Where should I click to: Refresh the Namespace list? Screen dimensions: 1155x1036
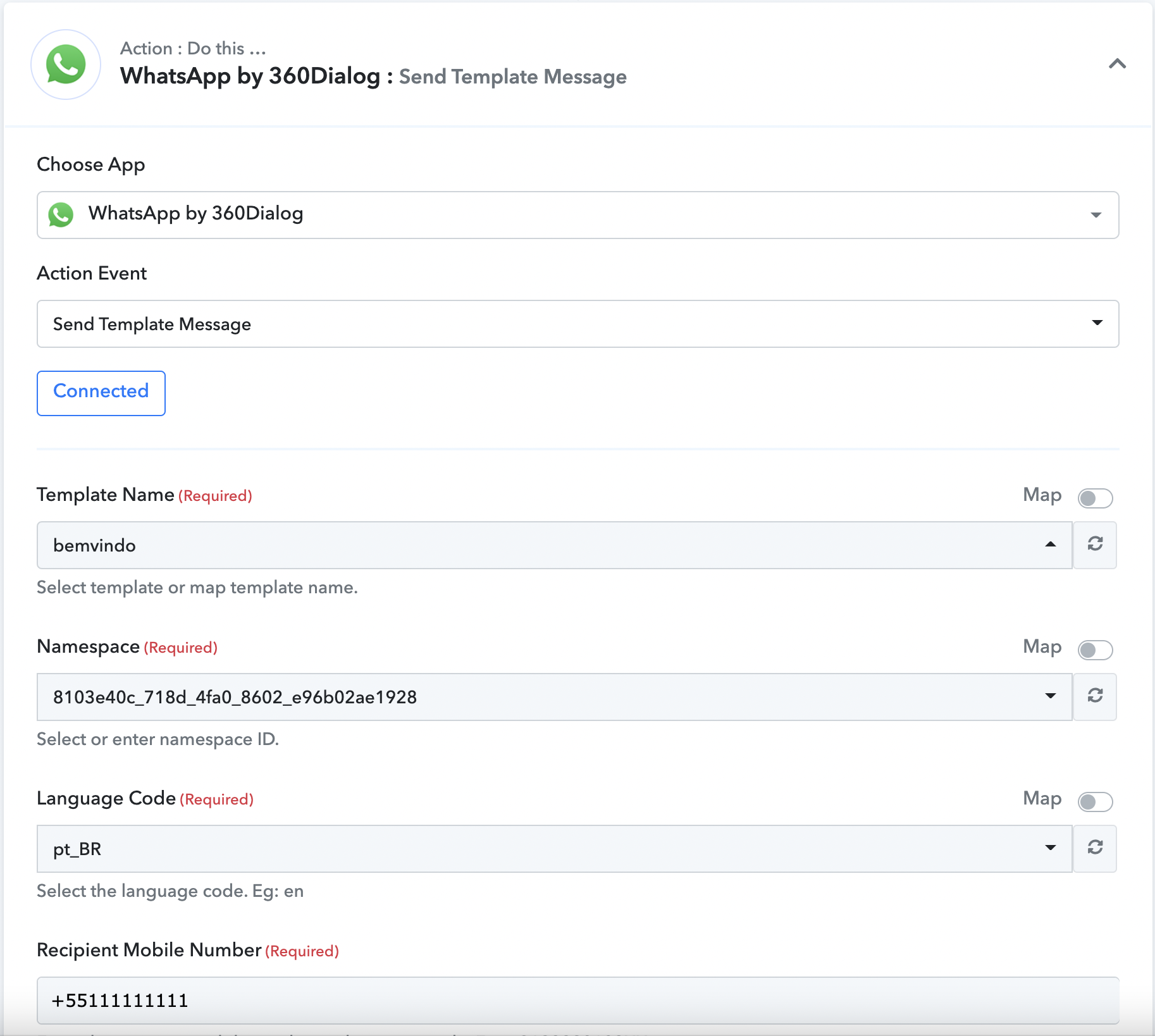tap(1095, 697)
